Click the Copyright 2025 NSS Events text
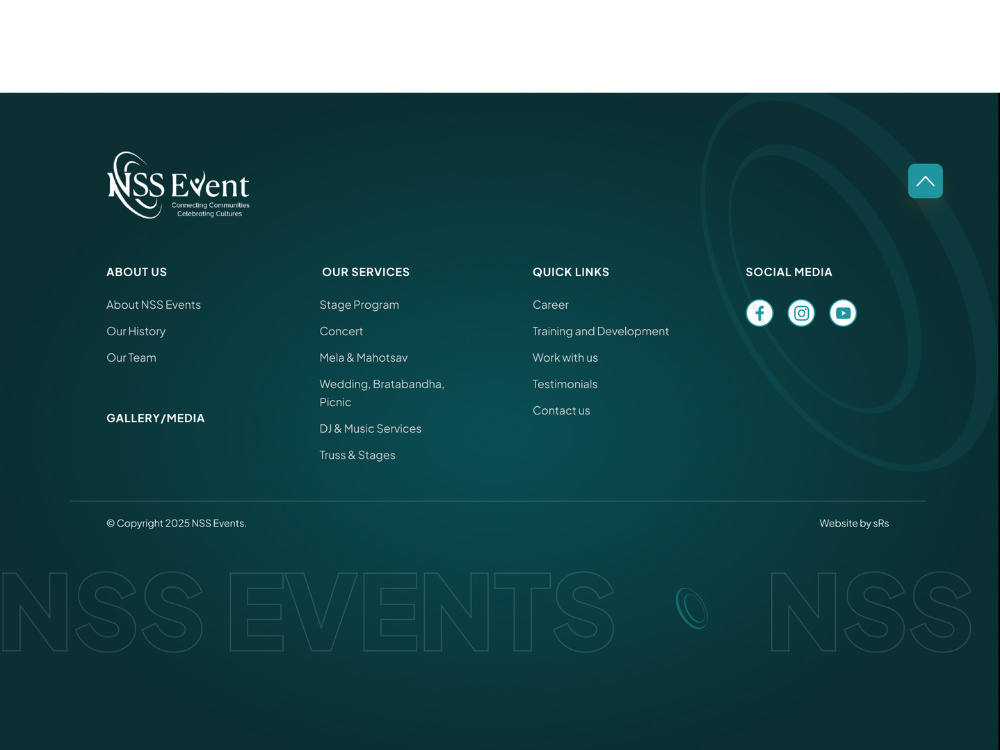Image resolution: width=1000 pixels, height=750 pixels. 177,524
